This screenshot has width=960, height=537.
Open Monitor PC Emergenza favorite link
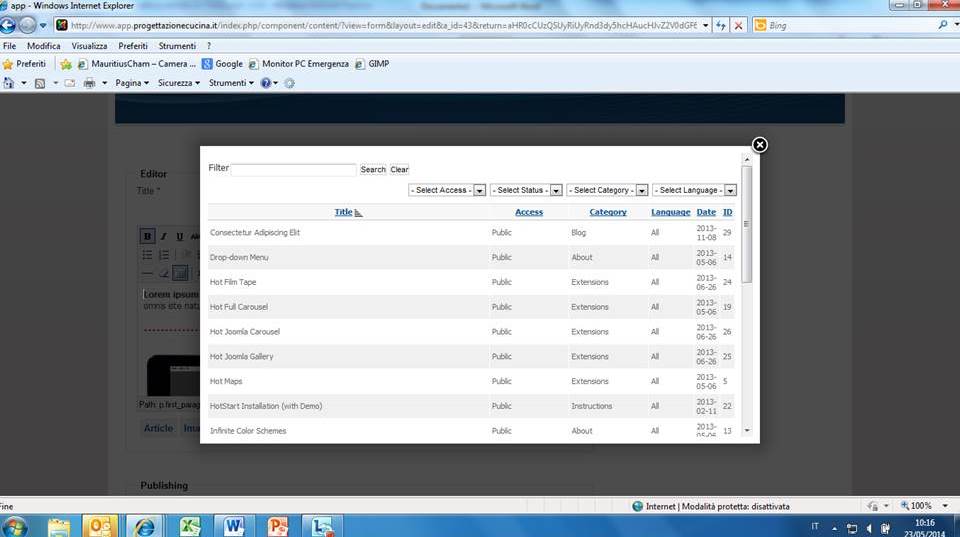click(x=298, y=64)
